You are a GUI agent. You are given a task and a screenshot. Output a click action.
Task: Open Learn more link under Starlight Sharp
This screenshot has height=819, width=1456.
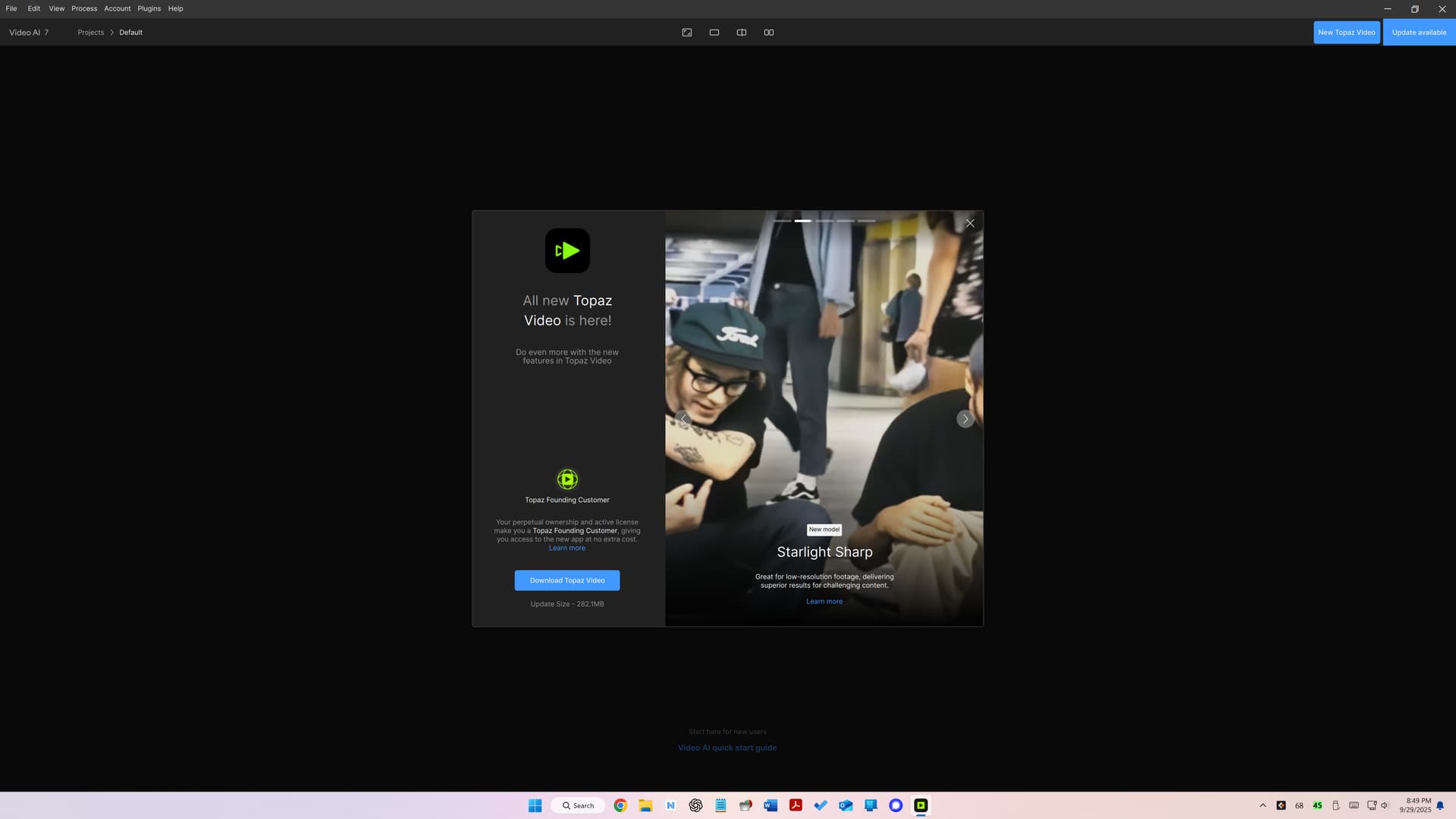[824, 601]
